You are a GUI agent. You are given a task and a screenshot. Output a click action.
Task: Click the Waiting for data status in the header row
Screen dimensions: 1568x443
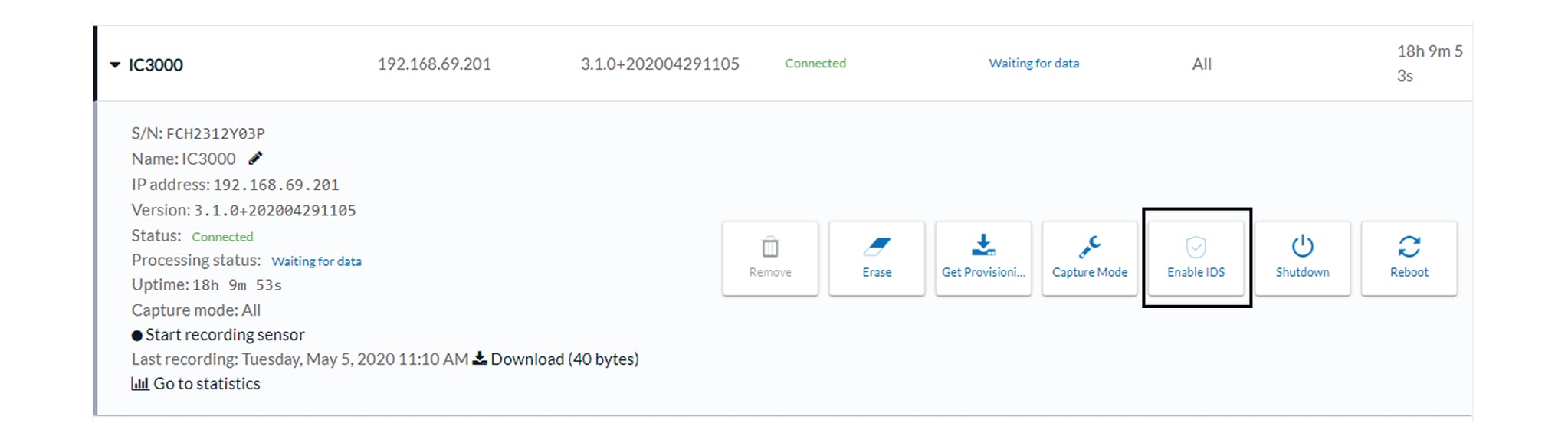(1033, 64)
